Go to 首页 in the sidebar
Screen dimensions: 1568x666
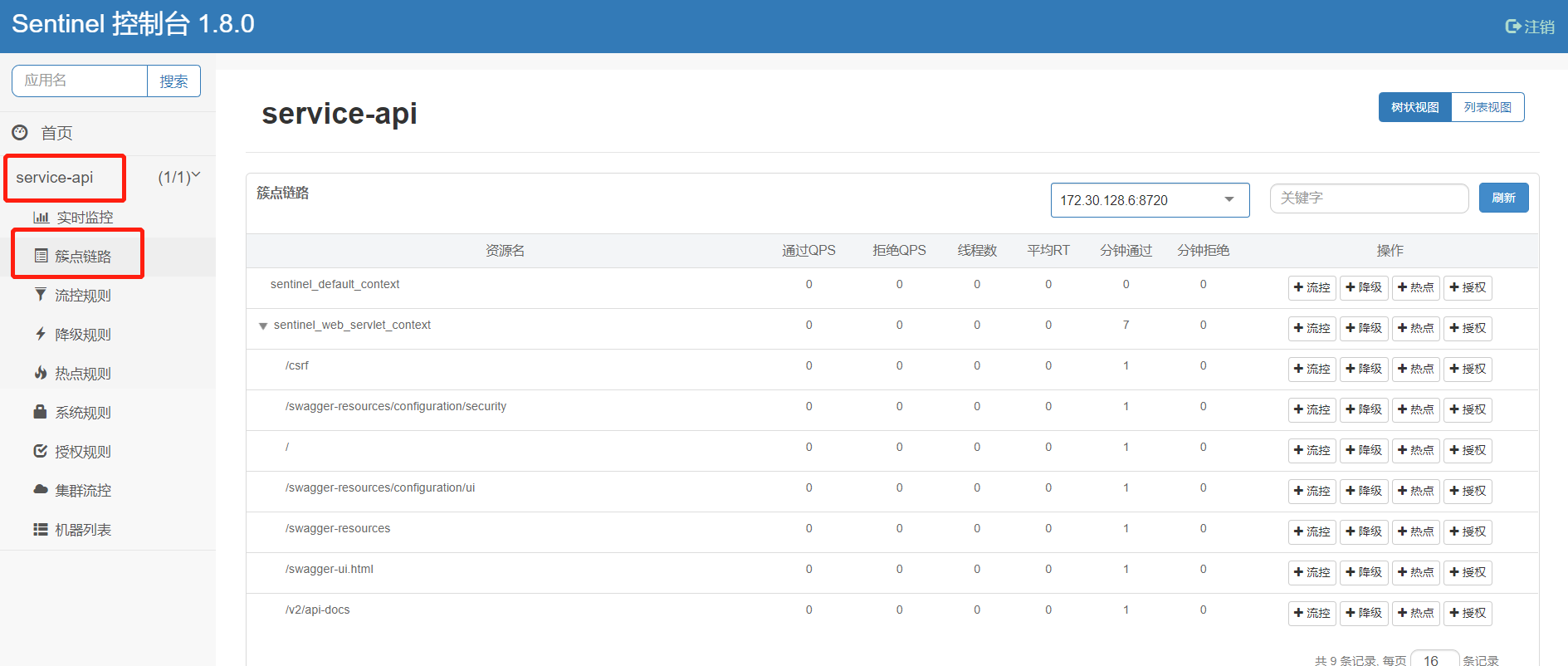(x=56, y=133)
